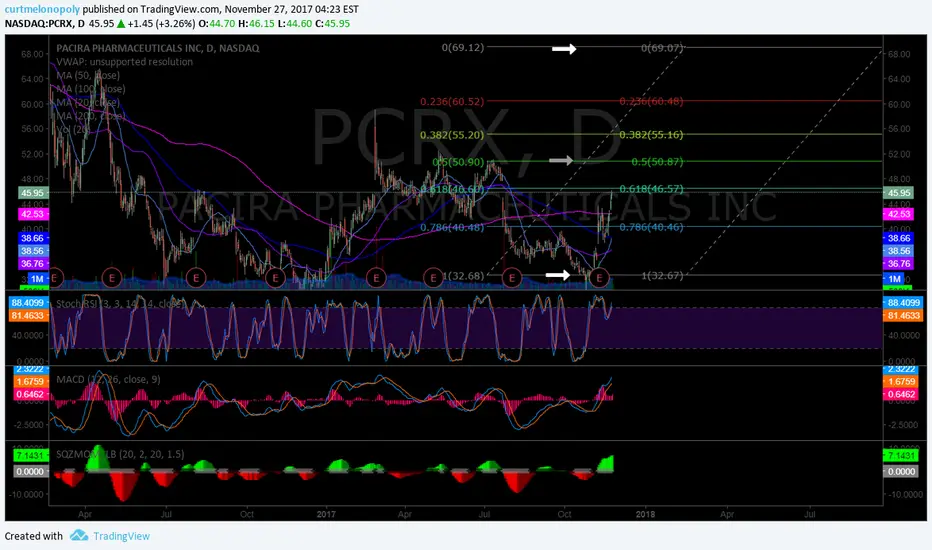Image resolution: width=932 pixels, height=550 pixels.
Task: Click the 0.236(60.48) Fibonacci label
Action: click(651, 102)
